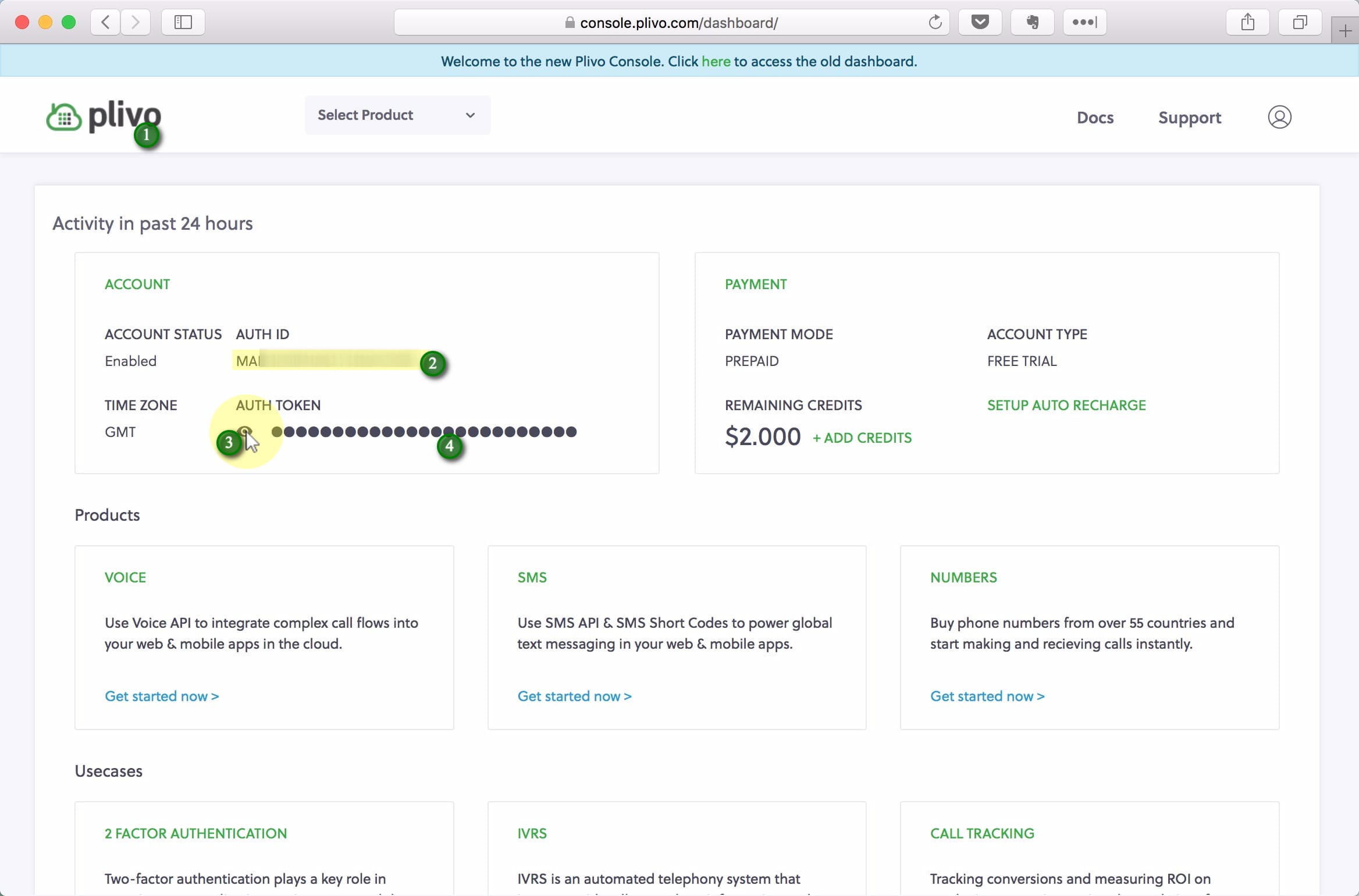Click the Pocket extension icon
The width and height of the screenshot is (1359, 896).
pyautogui.click(x=980, y=22)
